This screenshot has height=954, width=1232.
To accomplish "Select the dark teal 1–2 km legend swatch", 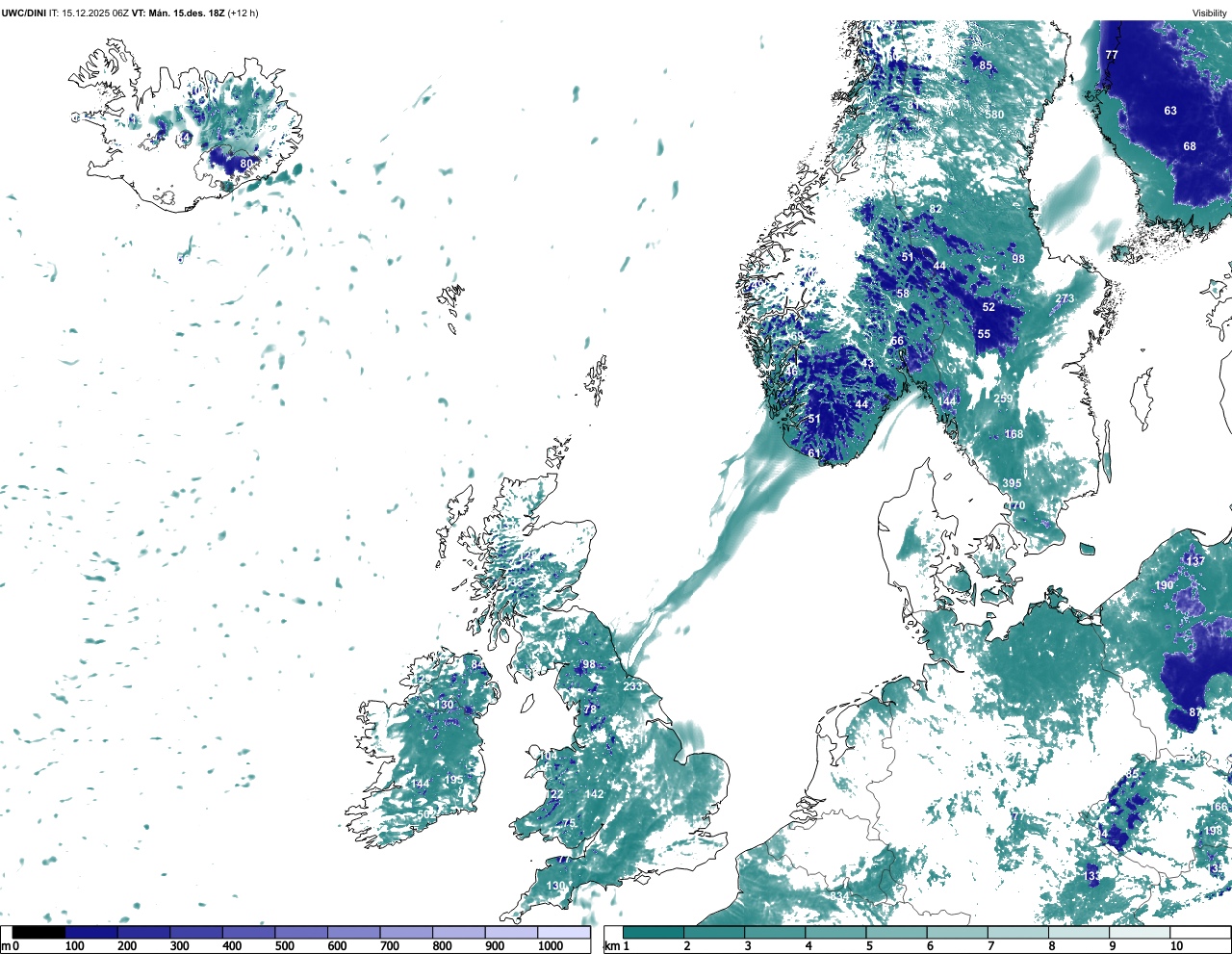I will (654, 932).
